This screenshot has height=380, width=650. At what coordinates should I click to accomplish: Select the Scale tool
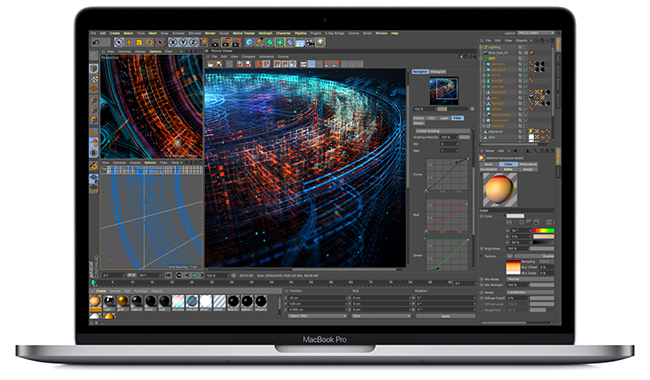(x=139, y=42)
